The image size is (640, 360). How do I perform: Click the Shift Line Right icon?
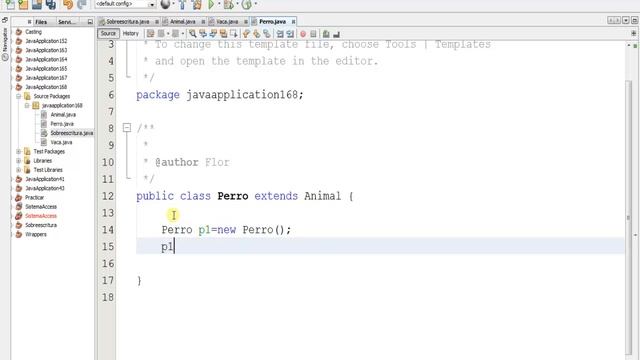pyautogui.click(x=290, y=34)
